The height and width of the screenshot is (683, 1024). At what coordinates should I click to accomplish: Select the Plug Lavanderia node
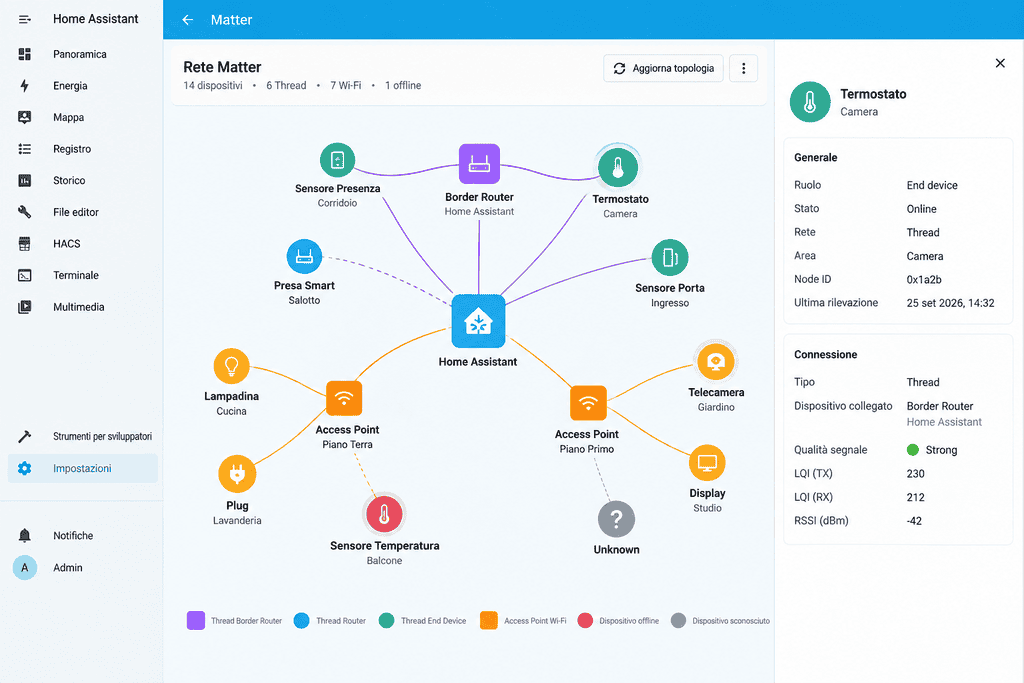(237, 474)
